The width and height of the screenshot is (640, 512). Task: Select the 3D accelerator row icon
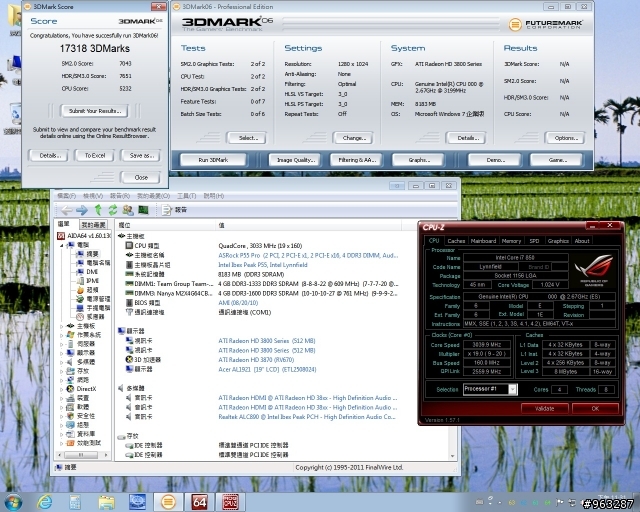(x=129, y=360)
